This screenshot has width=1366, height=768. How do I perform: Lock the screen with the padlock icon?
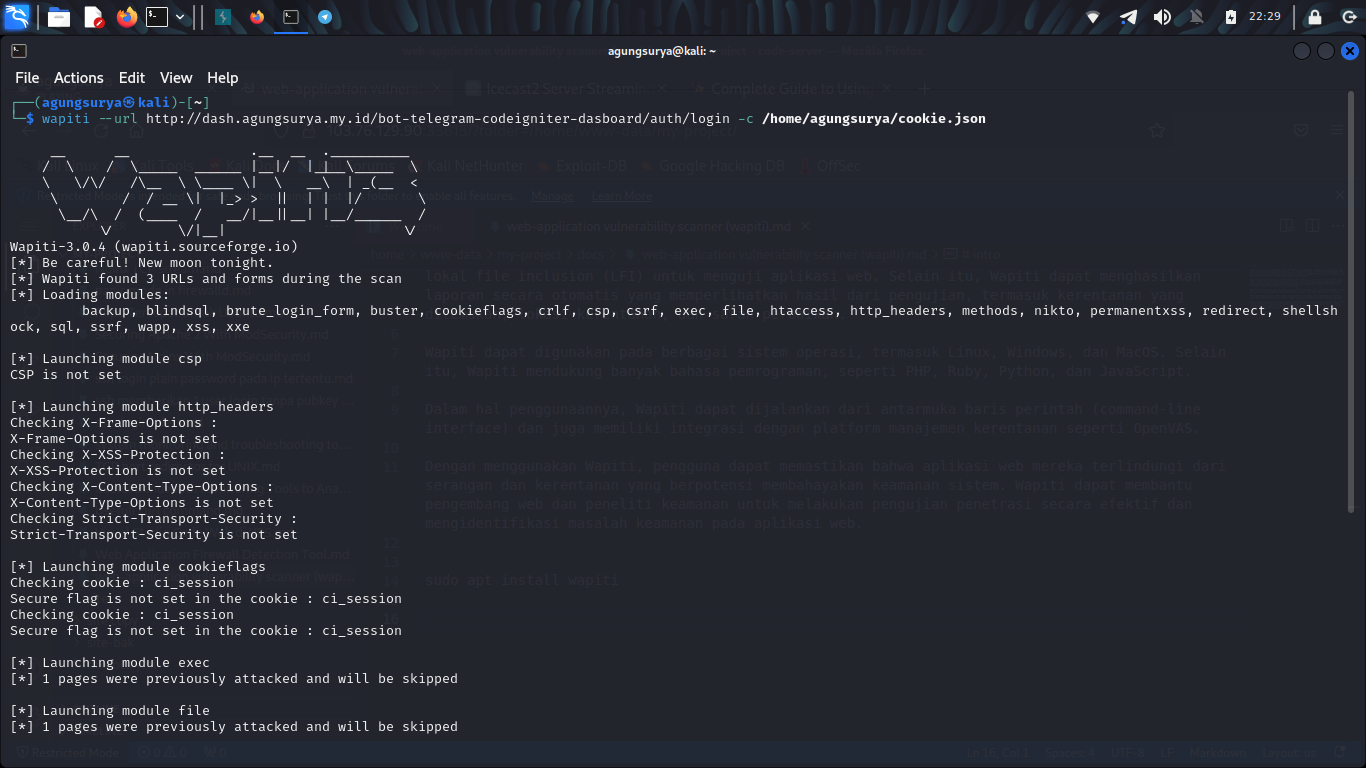(1315, 17)
